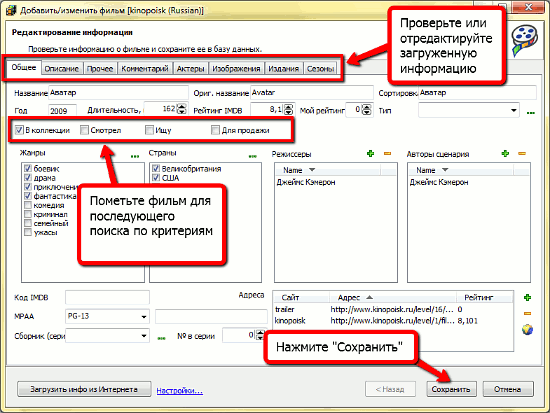This screenshot has width=550, height=413.
Task: Switch to the "Актеры" tab
Action: [190, 68]
